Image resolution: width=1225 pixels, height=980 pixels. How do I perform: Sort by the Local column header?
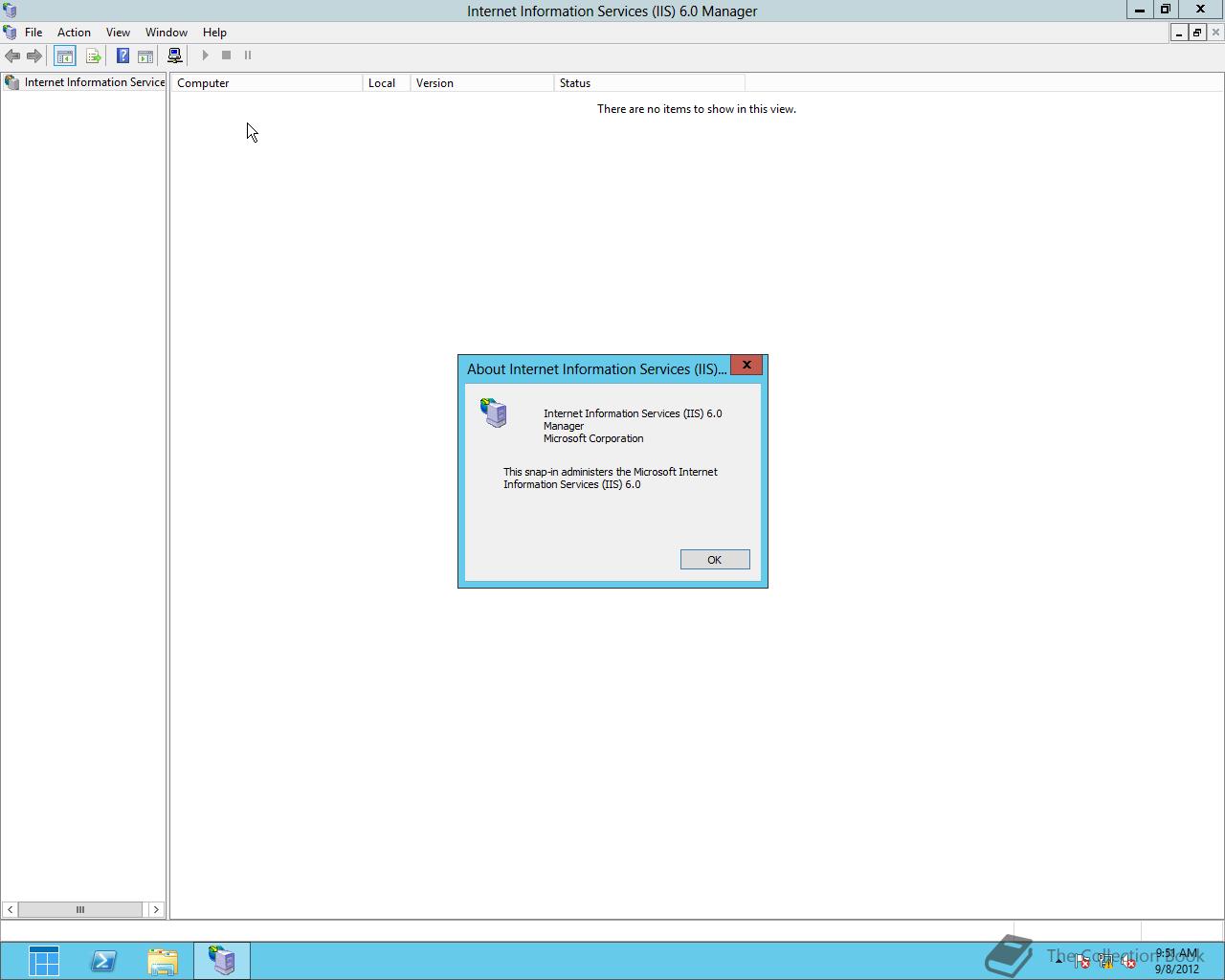(x=387, y=83)
